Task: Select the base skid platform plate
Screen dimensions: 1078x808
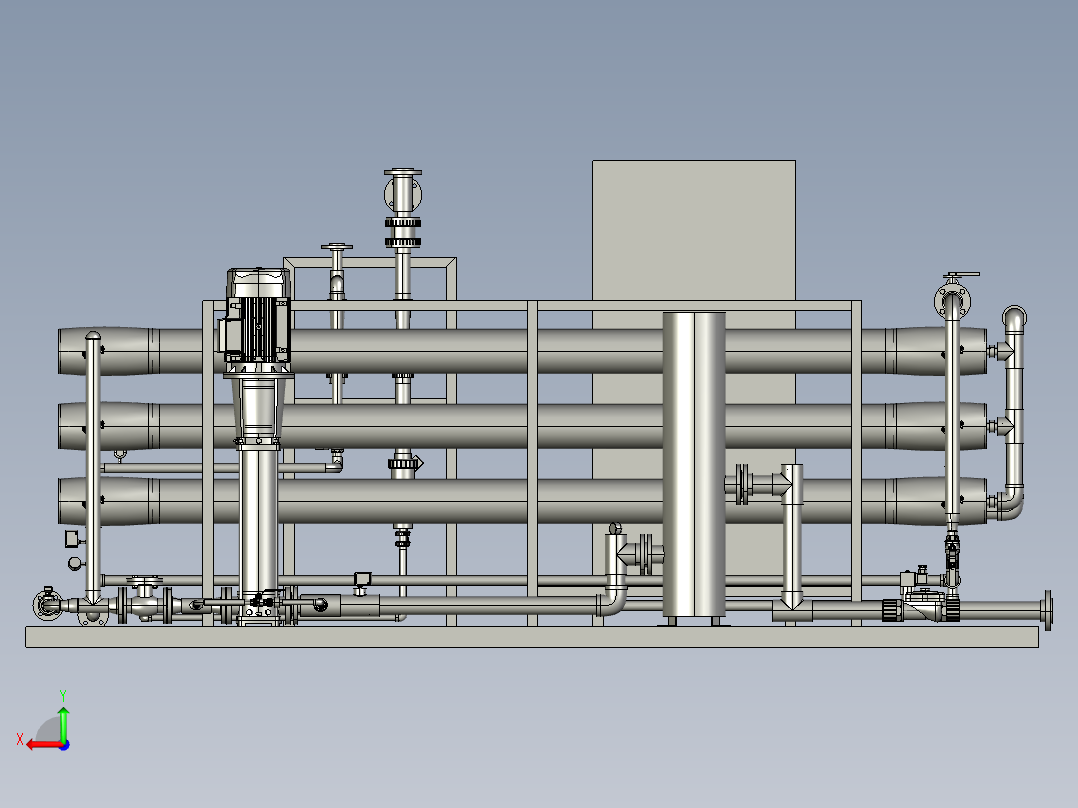Action: (532, 637)
